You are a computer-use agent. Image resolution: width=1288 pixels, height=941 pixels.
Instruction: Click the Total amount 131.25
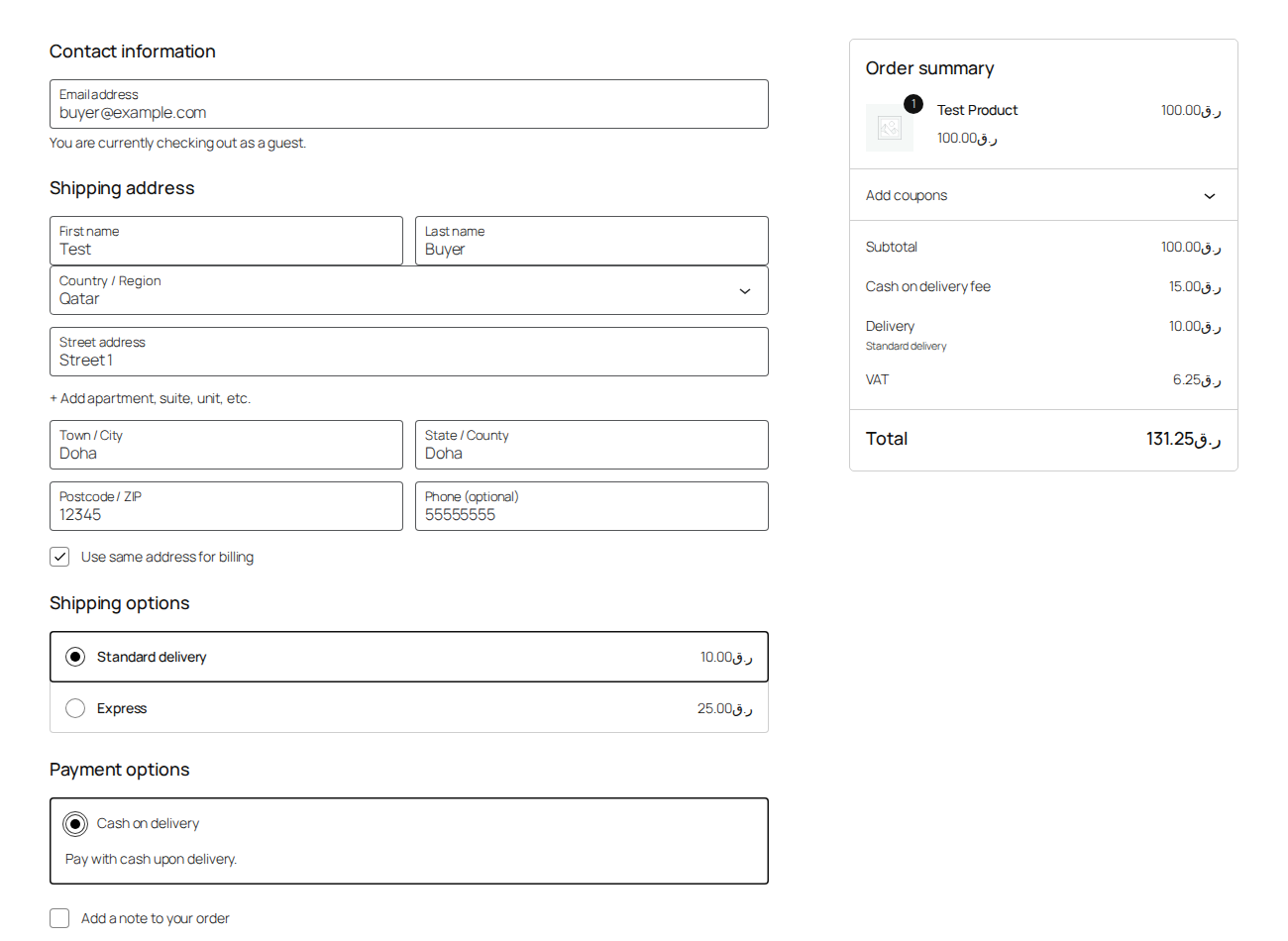[1183, 439]
